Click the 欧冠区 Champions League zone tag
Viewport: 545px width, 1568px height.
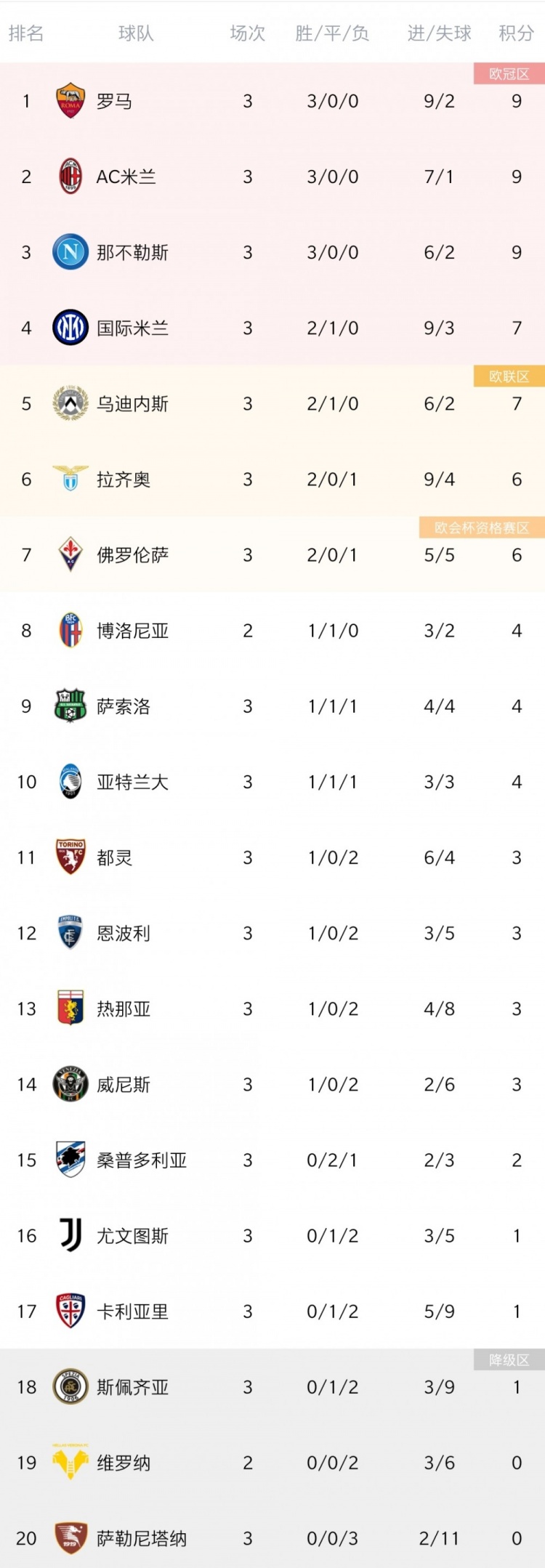coord(509,74)
